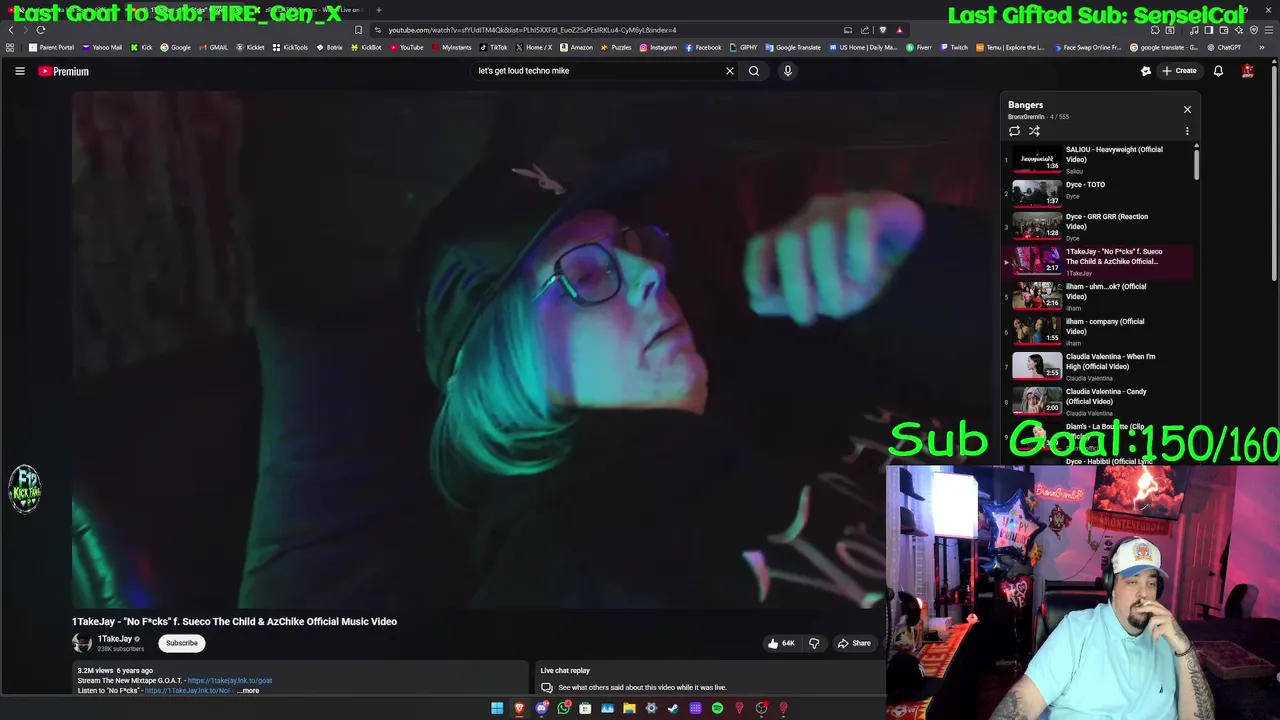Open the account avatar menu
Screen dimensions: 1280x720
pyautogui.click(x=1248, y=71)
